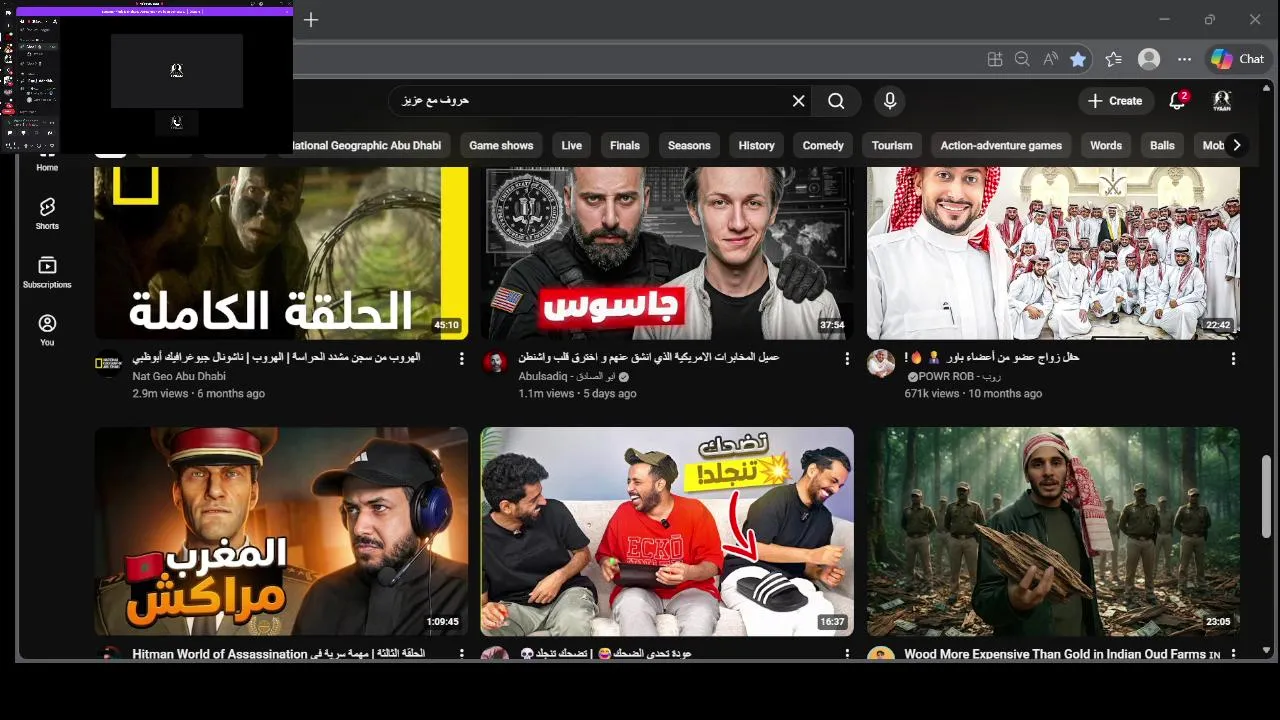1280x720 pixels.
Task: Open YouTube notifications bell
Action: (1177, 101)
